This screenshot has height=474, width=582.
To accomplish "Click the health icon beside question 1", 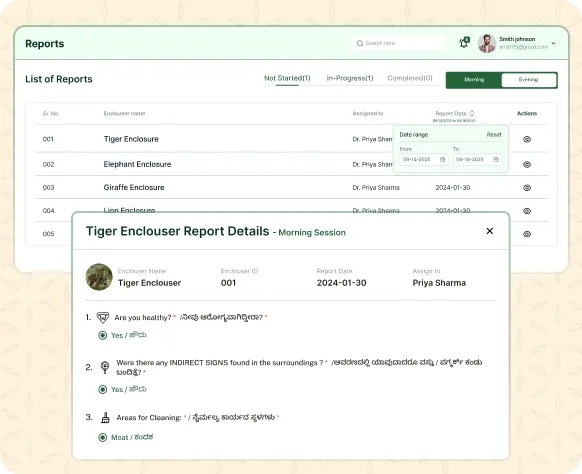I will click(x=103, y=317).
